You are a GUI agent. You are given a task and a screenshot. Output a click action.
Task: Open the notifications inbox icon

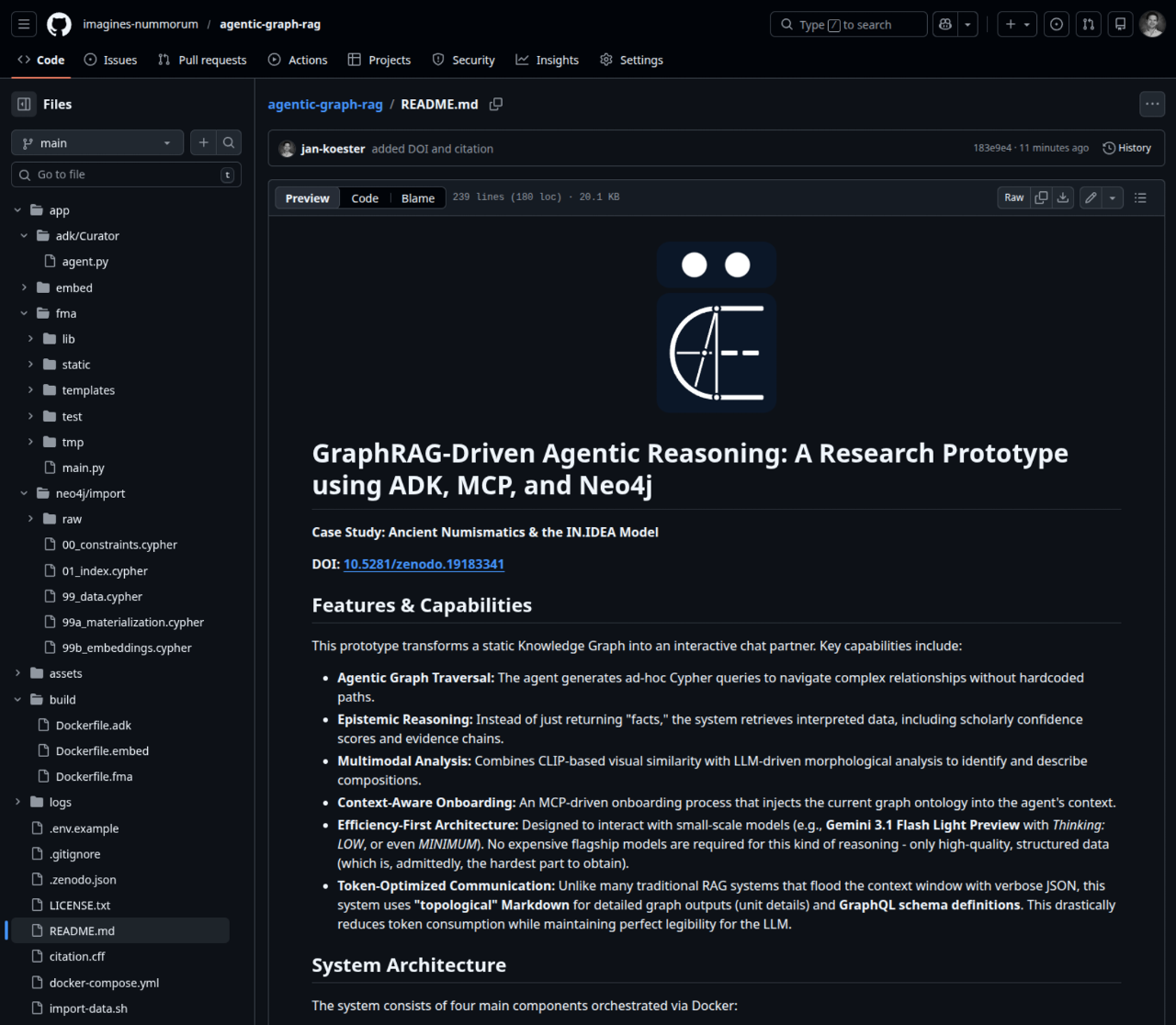coord(1120,25)
